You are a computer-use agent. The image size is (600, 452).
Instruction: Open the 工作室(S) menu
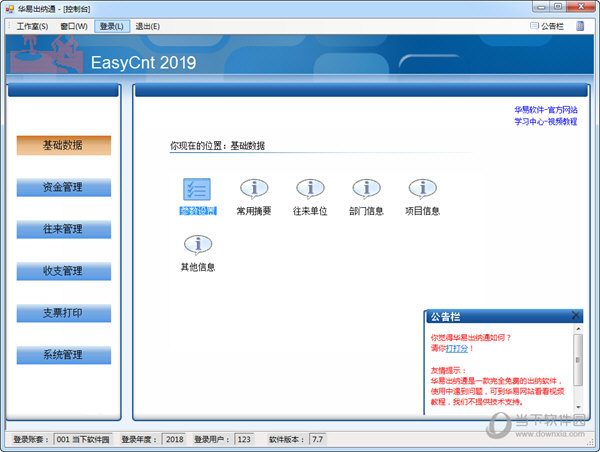coord(32,26)
